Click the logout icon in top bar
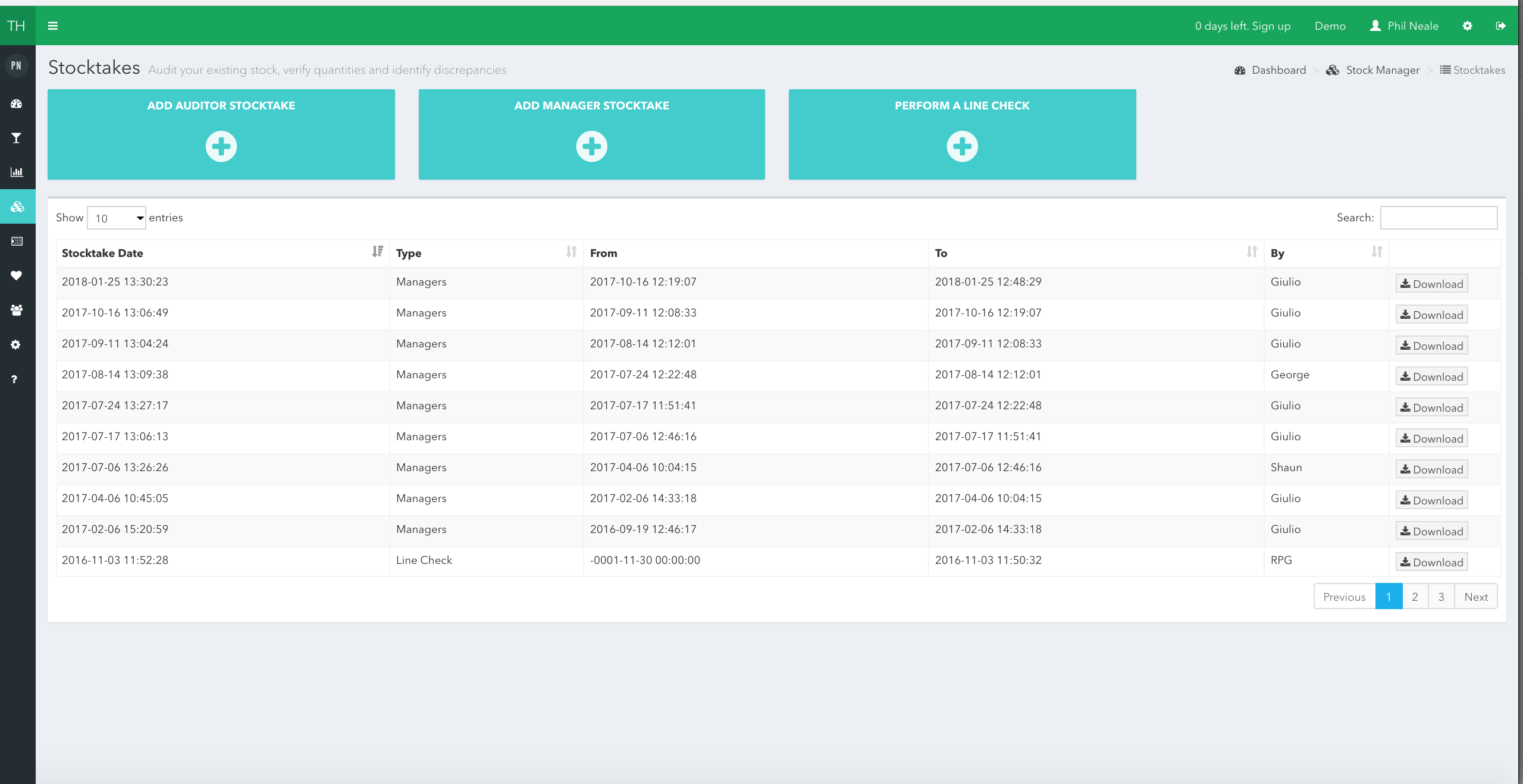 pyautogui.click(x=1500, y=26)
